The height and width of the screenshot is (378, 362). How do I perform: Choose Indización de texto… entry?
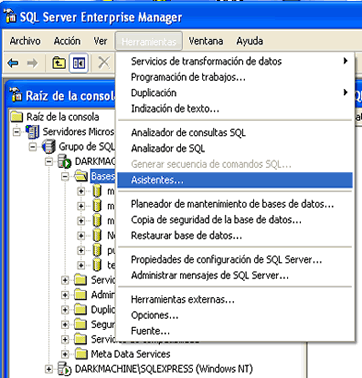tap(235, 108)
